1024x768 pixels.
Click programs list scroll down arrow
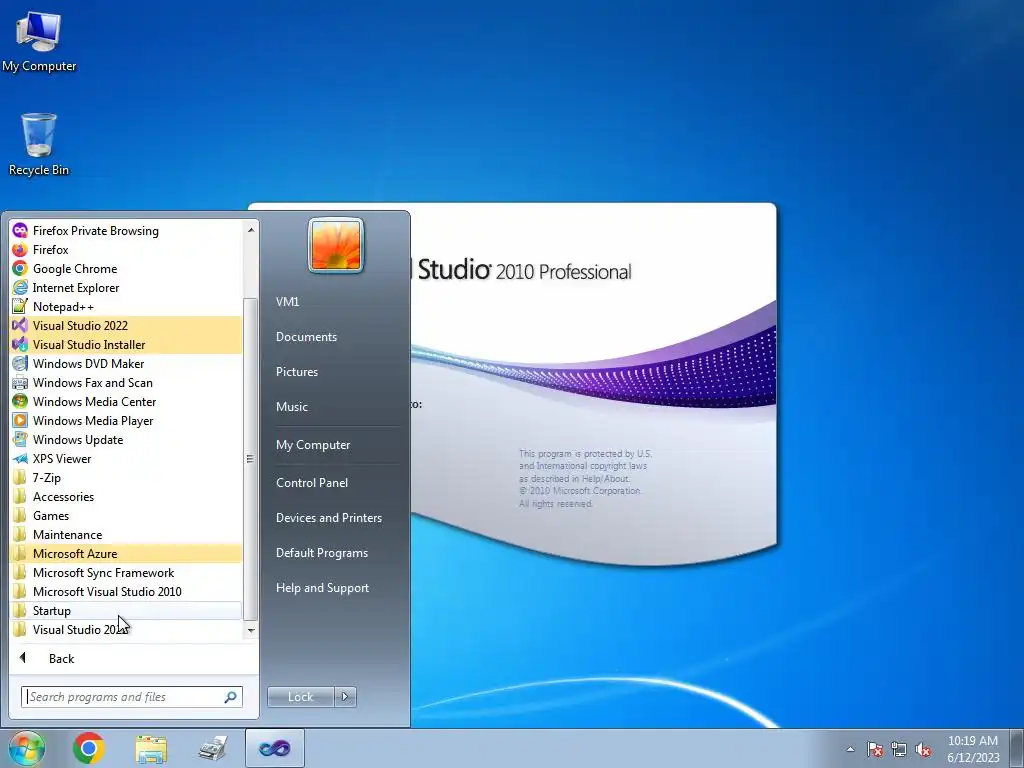(x=251, y=630)
